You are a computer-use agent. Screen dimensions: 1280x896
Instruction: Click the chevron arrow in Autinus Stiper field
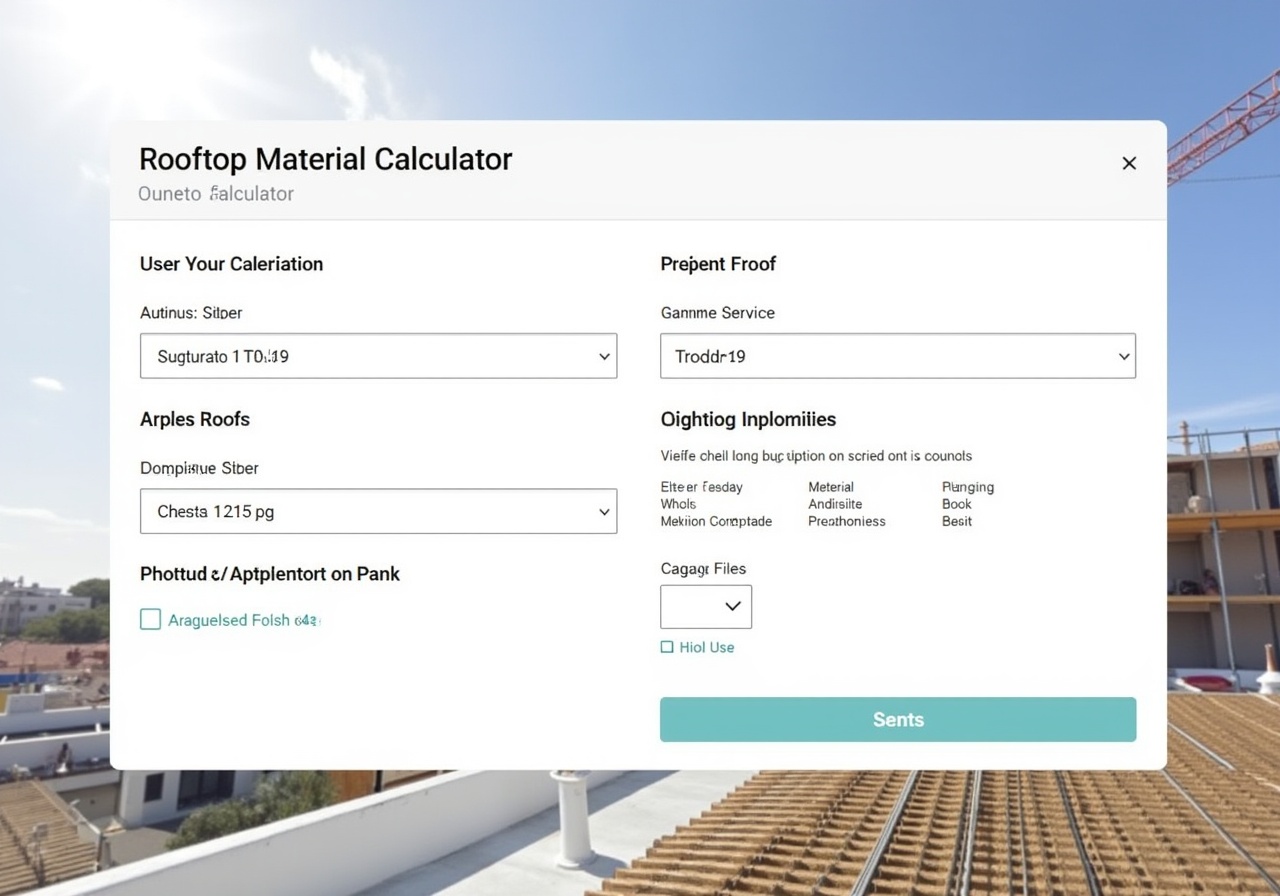point(604,357)
